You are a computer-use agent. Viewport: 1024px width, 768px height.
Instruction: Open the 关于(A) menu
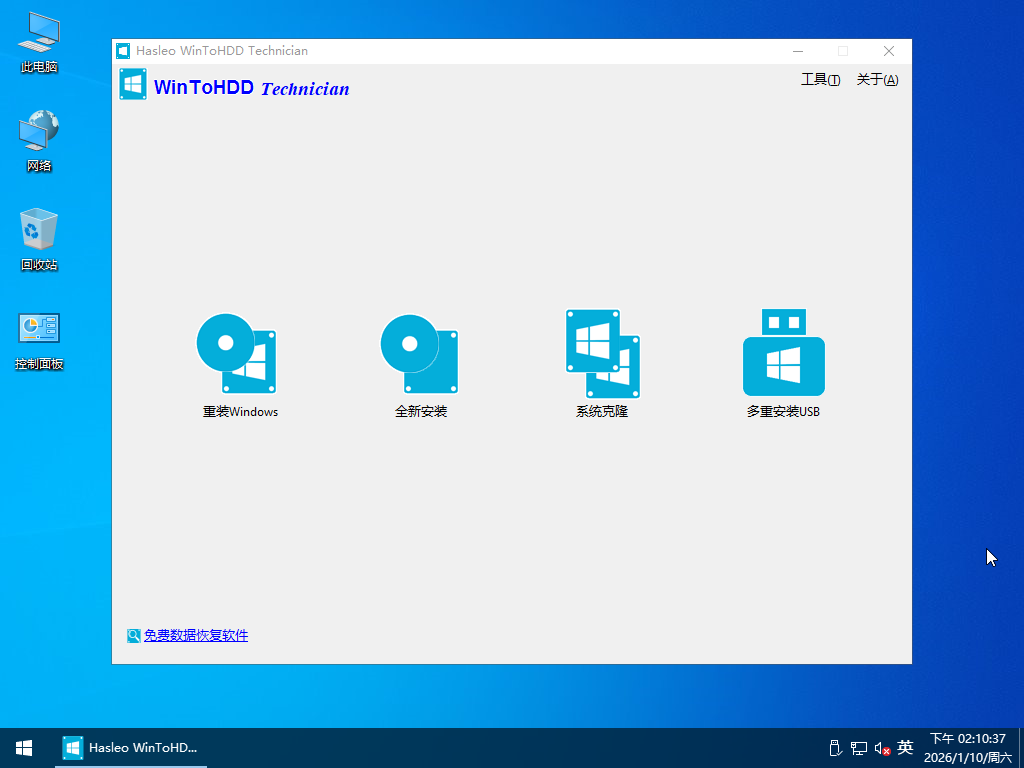877,80
